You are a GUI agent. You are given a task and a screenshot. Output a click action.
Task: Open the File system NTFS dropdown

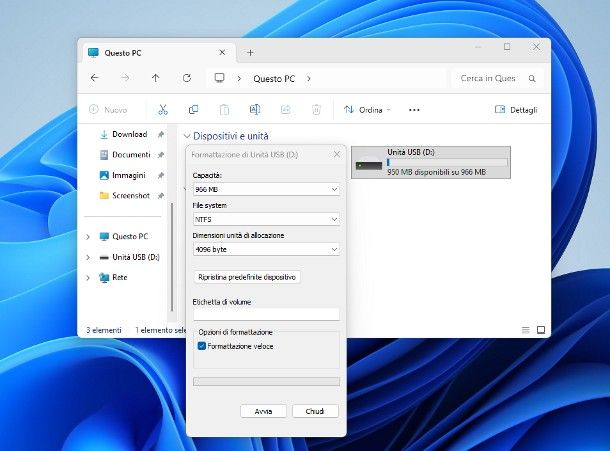(266, 219)
